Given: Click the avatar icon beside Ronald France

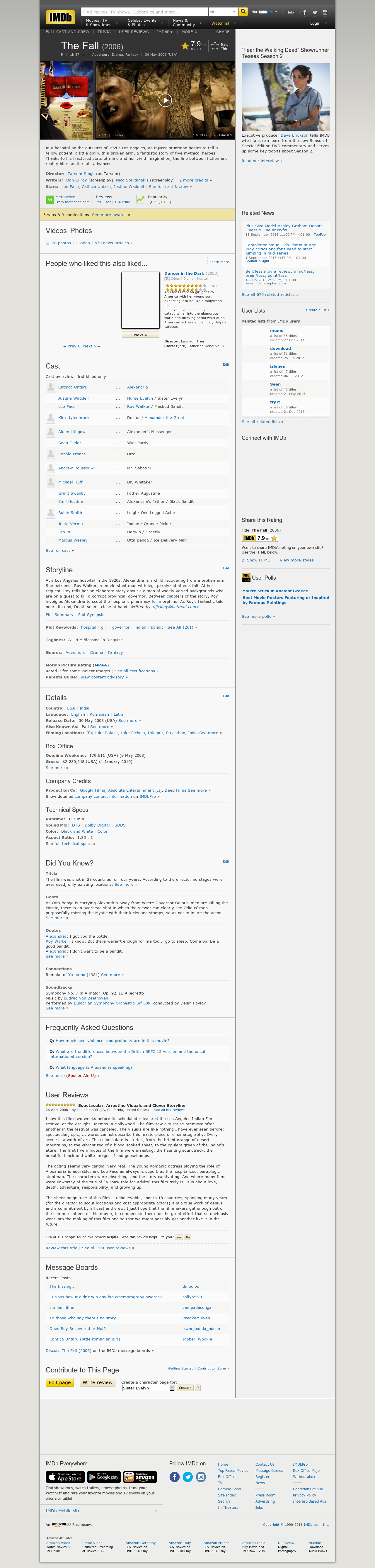Looking at the screenshot, I should (x=51, y=454).
